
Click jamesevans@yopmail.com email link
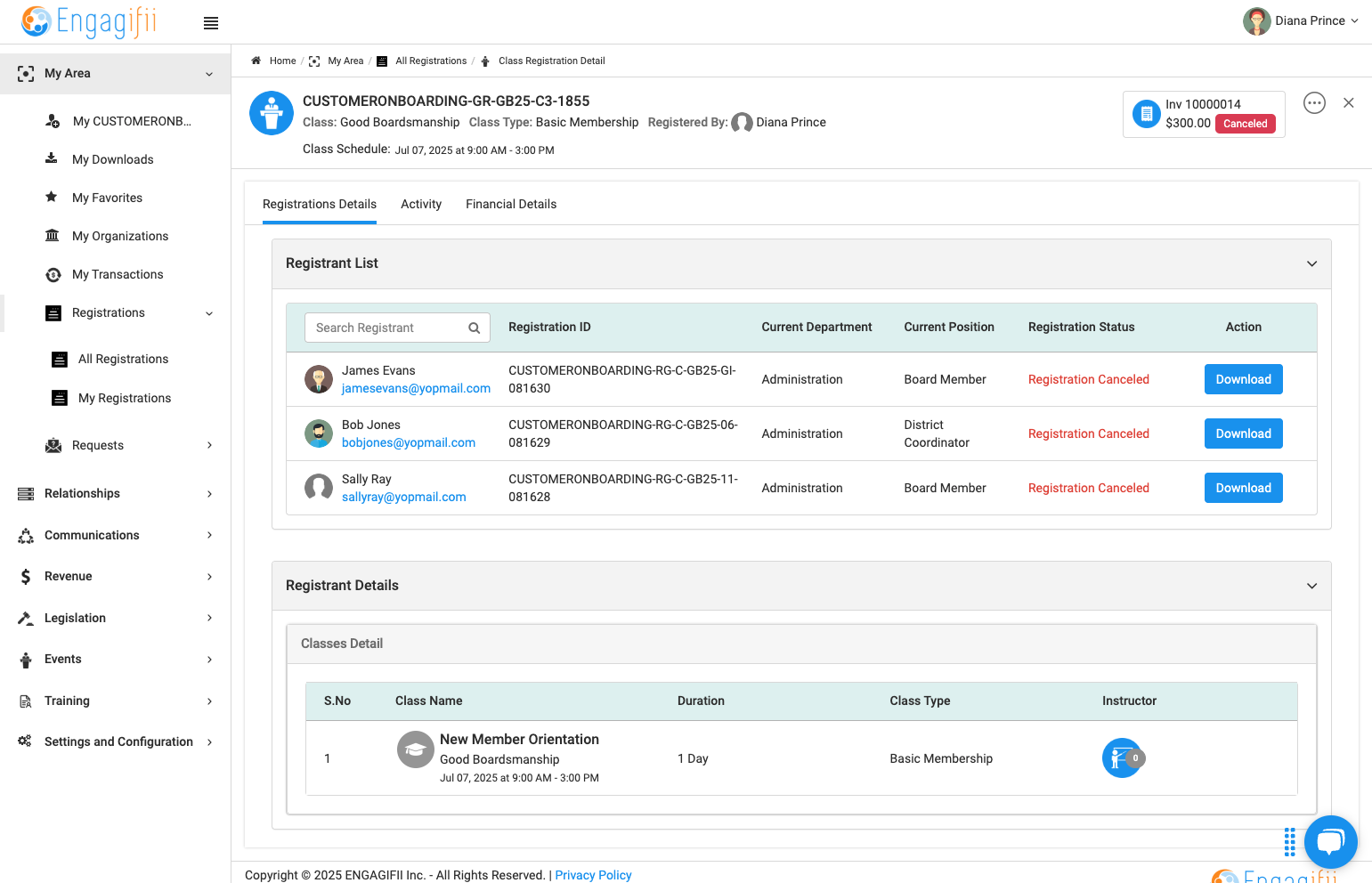pyautogui.click(x=416, y=388)
